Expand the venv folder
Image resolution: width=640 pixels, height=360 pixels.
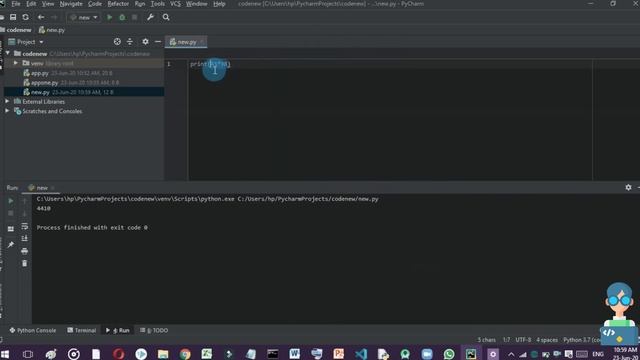(x=16, y=63)
